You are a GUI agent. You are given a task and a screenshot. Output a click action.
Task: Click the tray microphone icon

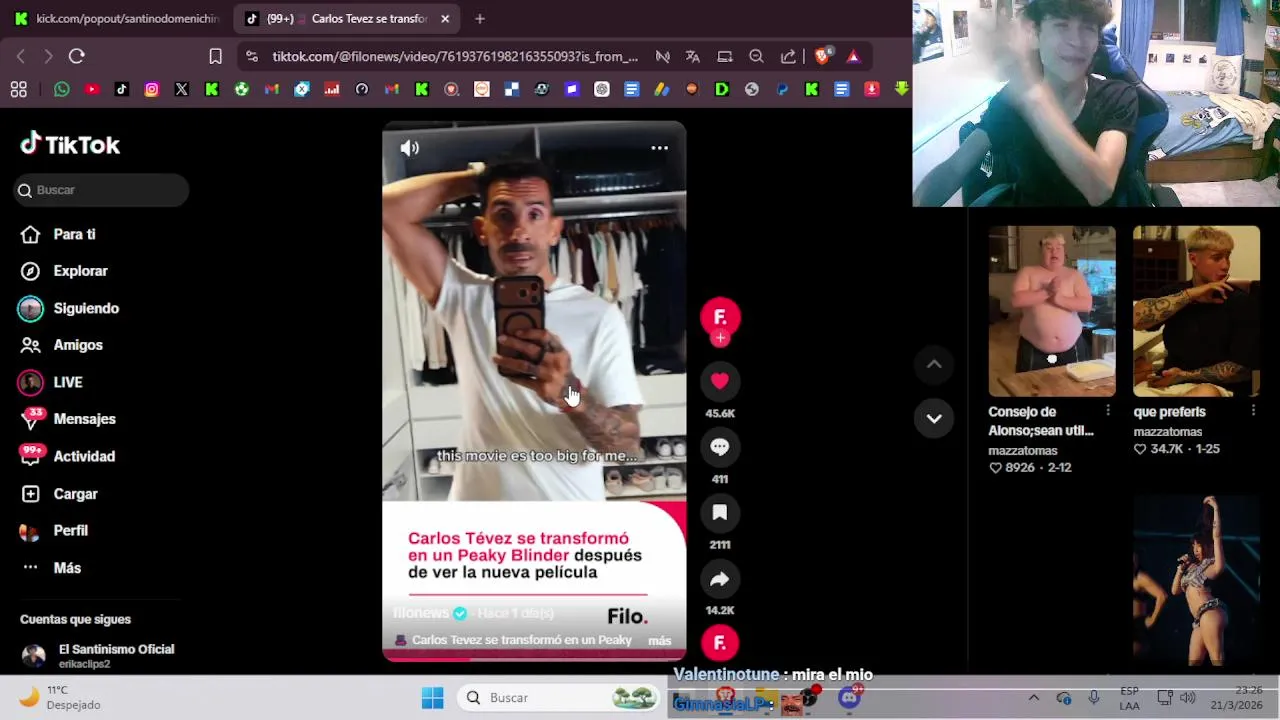pyautogui.click(x=1094, y=698)
